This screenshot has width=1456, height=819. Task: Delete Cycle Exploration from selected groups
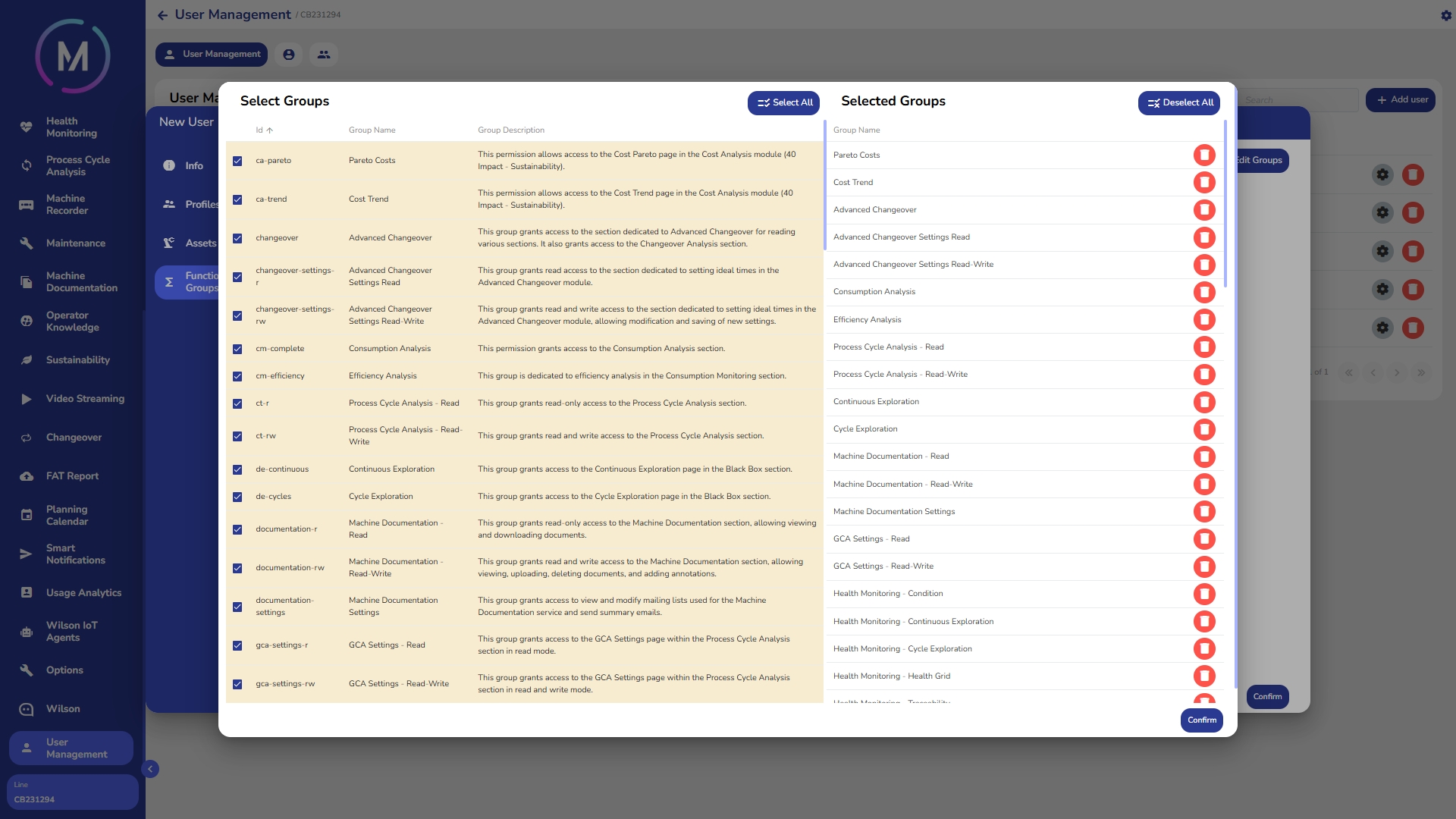(1203, 429)
